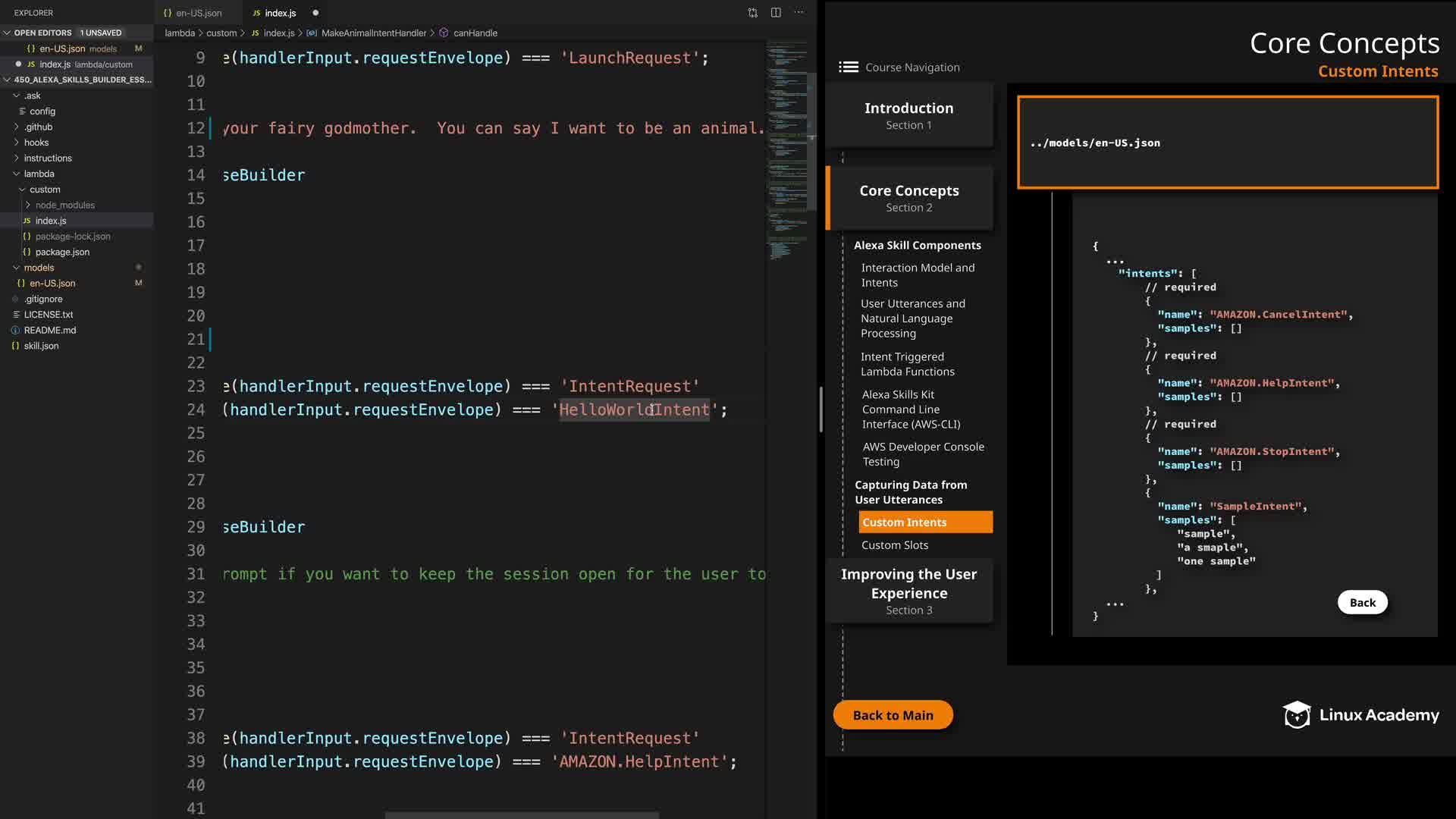Switch to the en-US.json editor tab
Image resolution: width=1456 pixels, height=819 pixels.
[x=199, y=13]
